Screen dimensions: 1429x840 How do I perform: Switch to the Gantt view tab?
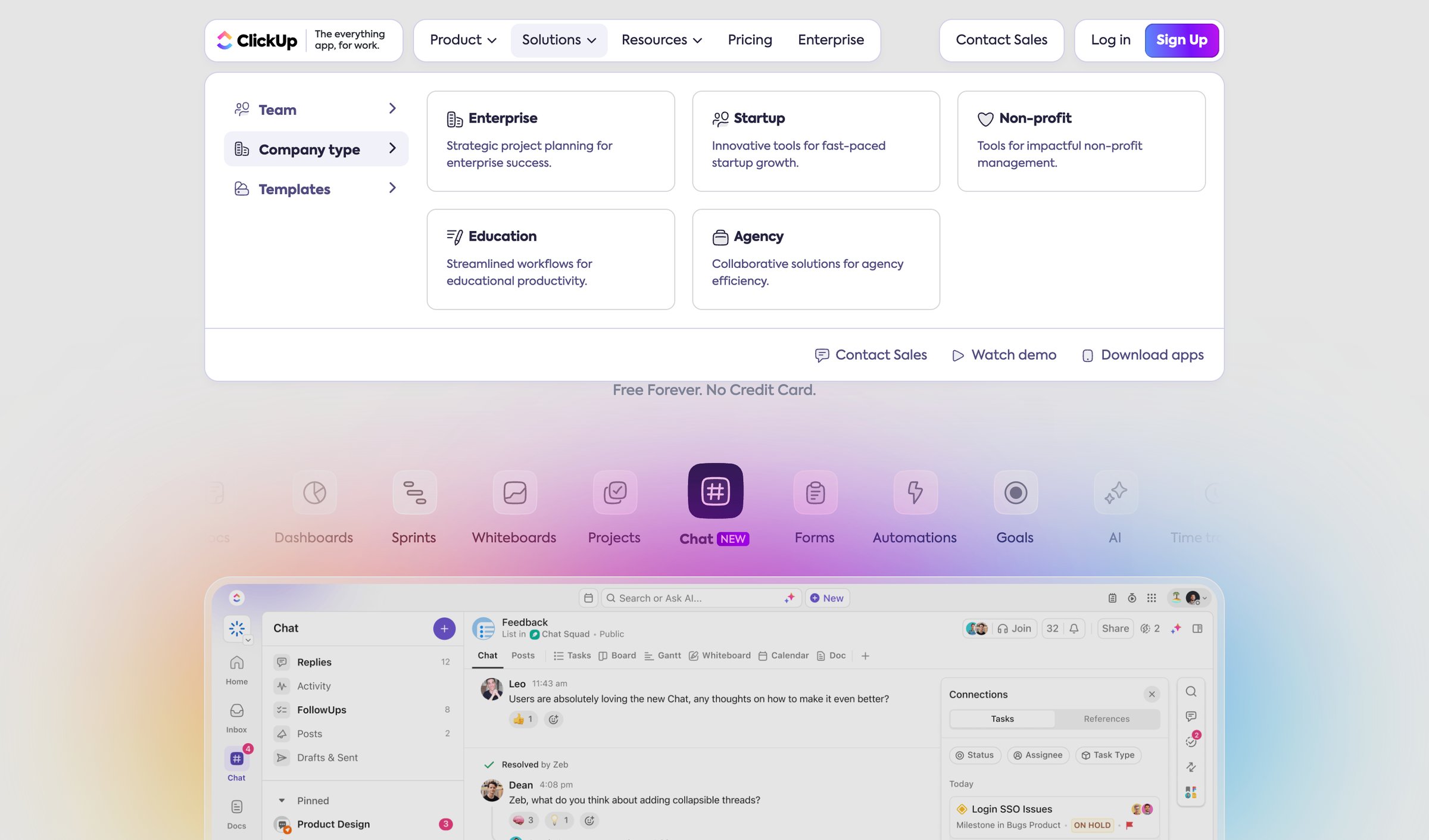[663, 655]
